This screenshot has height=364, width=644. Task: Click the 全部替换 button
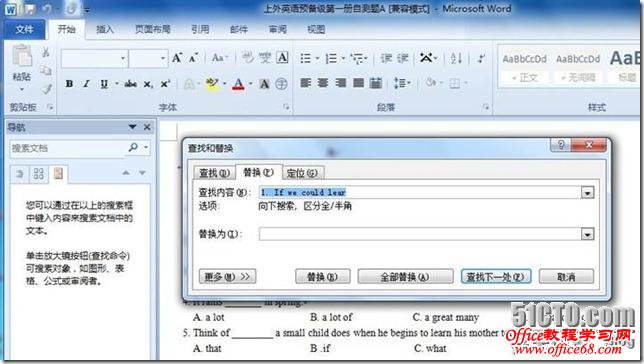tap(405, 276)
